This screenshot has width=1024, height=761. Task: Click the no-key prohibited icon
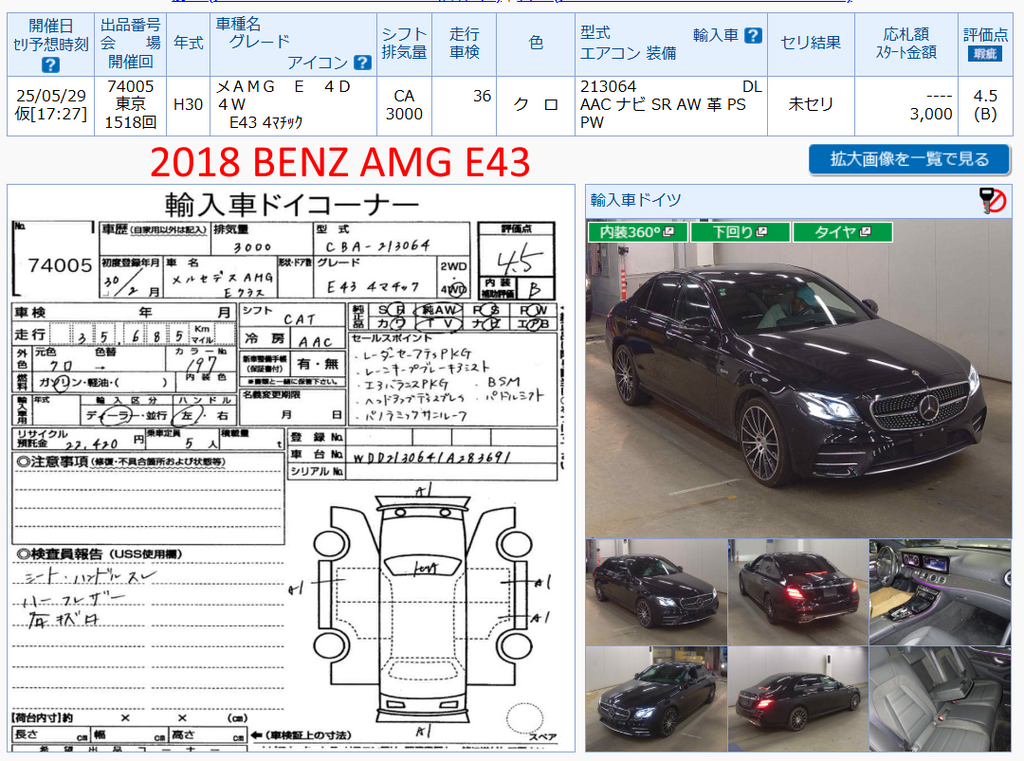pyautogui.click(x=993, y=201)
